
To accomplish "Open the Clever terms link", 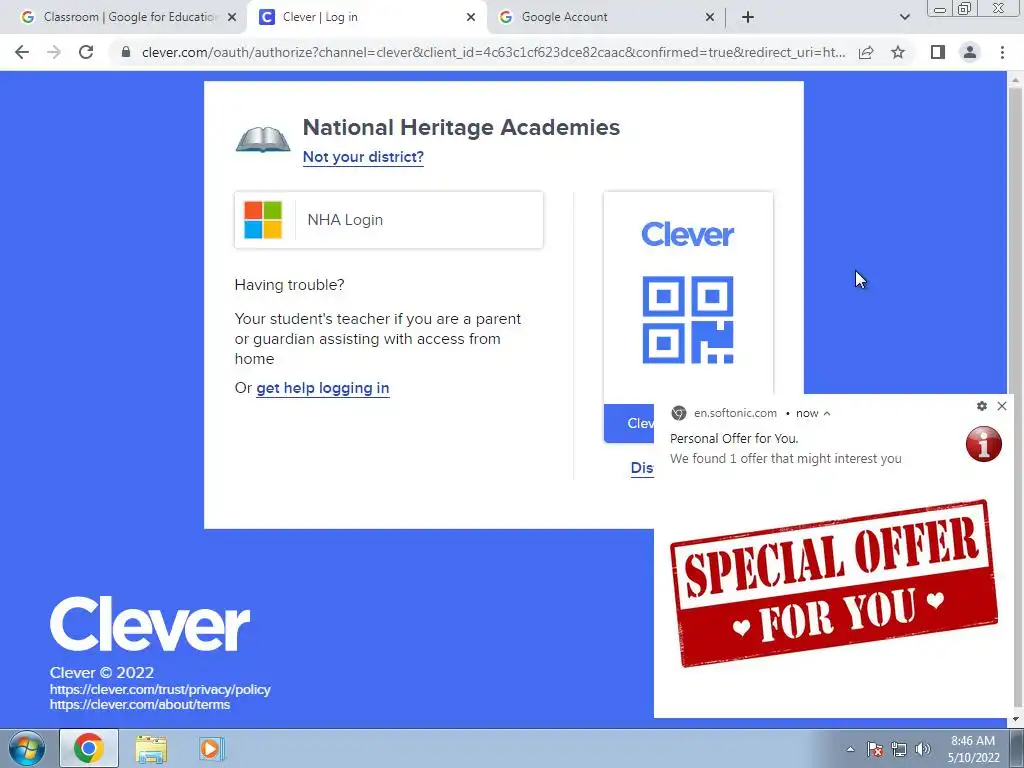I will [140, 705].
